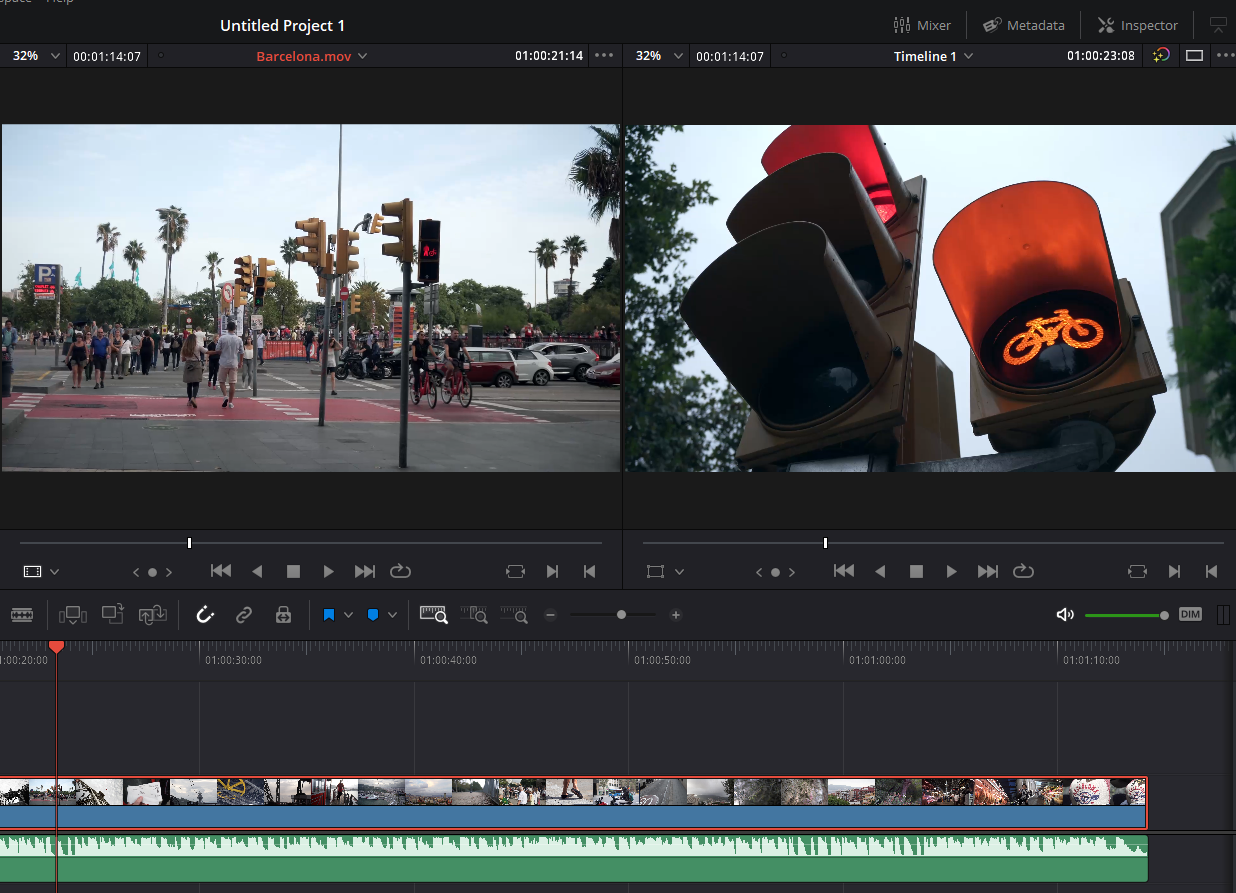Open the timeline viewer options menu (three dots)
This screenshot has width=1236, height=893.
click(1226, 56)
